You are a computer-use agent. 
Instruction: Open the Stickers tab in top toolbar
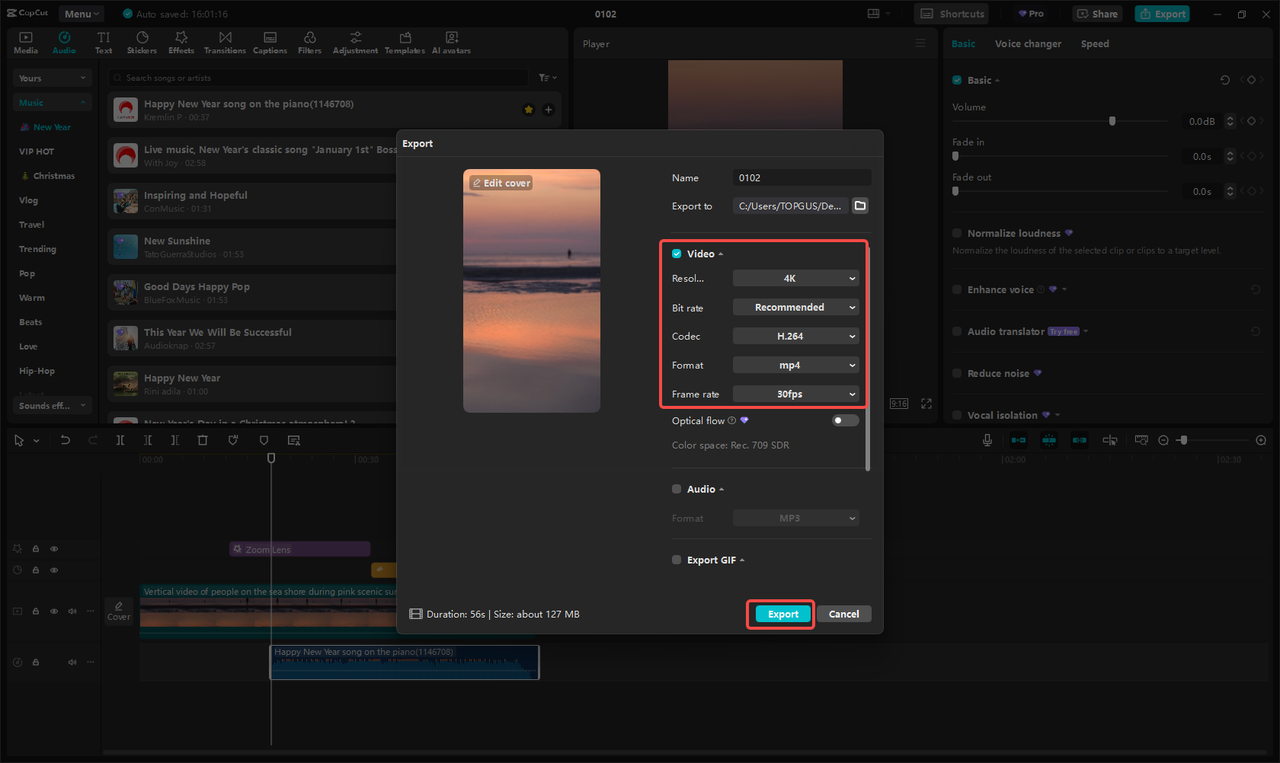point(142,42)
